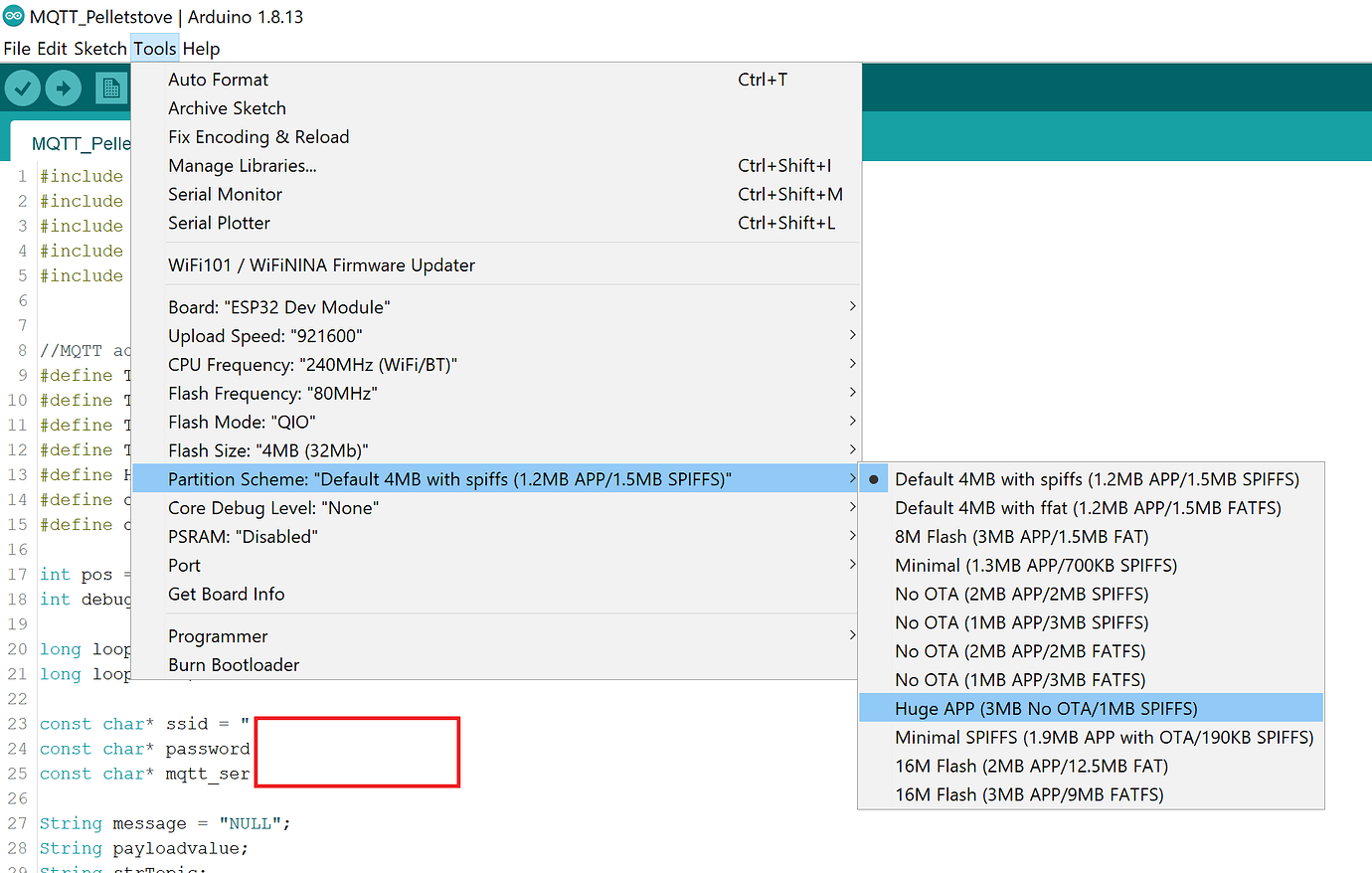Open the Help menu

(x=202, y=48)
